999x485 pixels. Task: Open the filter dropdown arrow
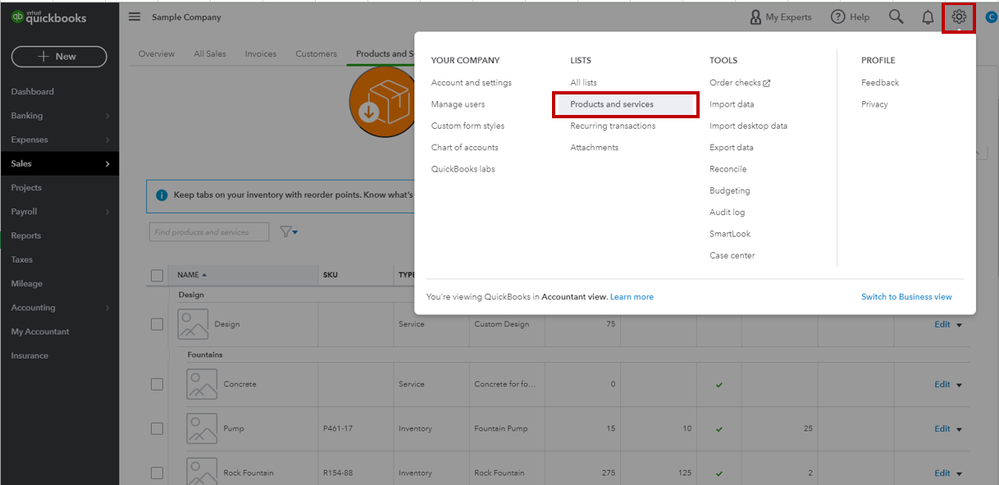[296, 233]
